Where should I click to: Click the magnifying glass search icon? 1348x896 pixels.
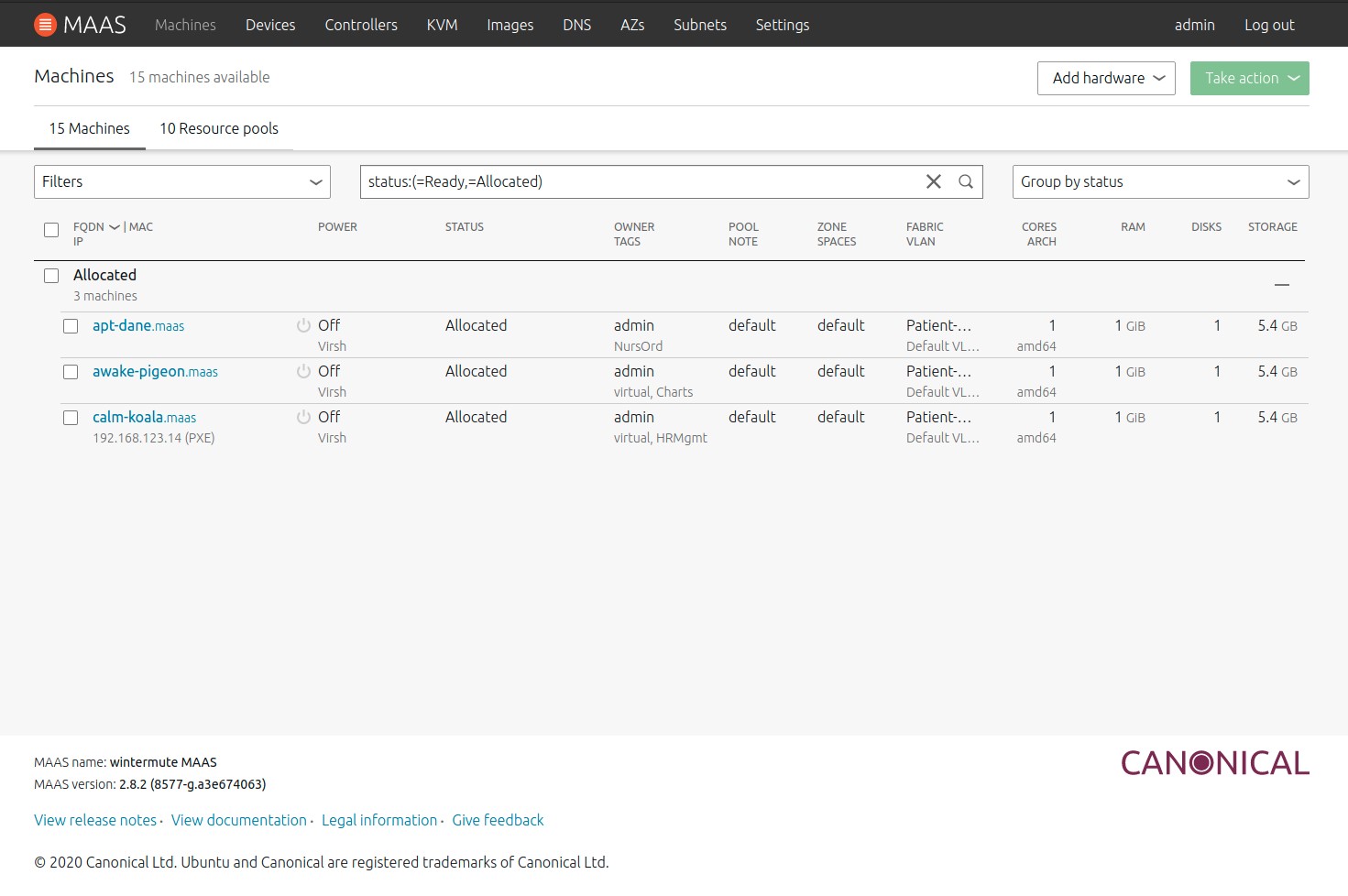[x=965, y=181]
